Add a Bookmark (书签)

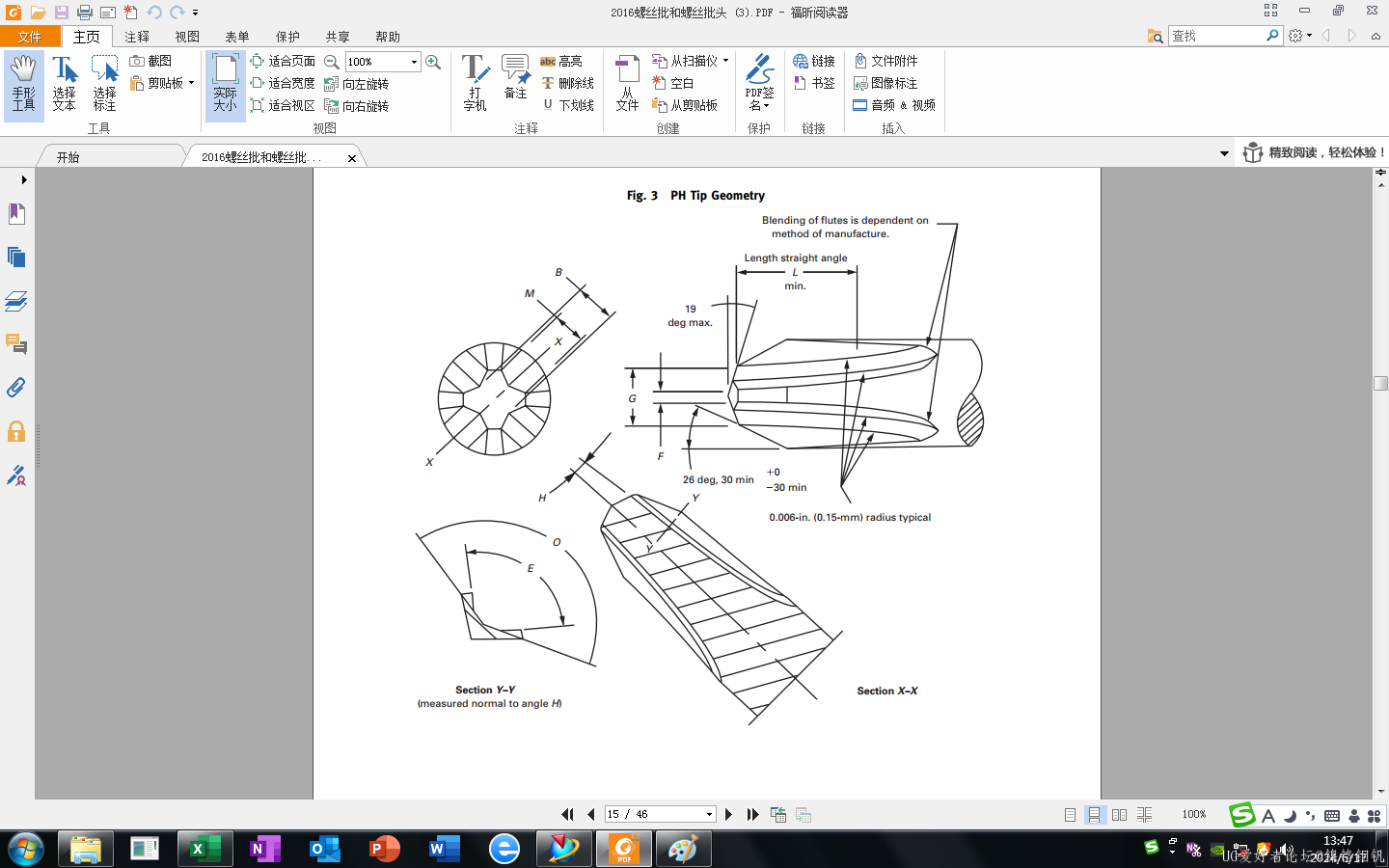coord(814,83)
